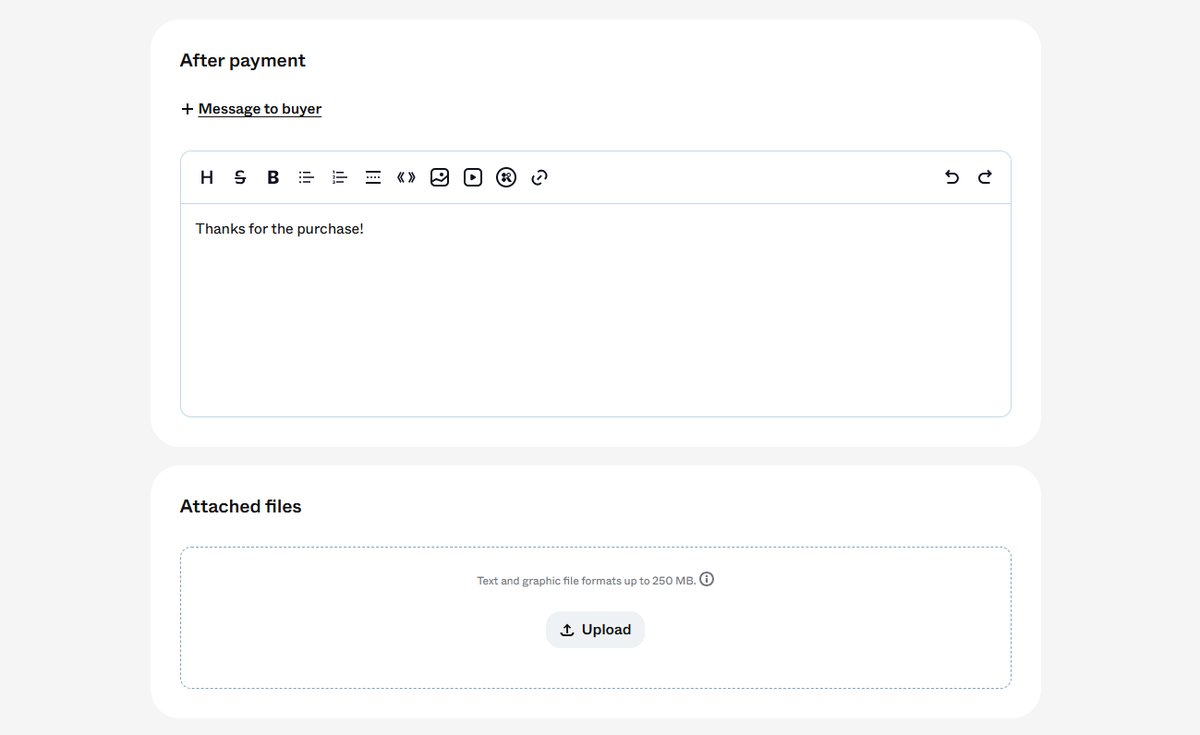The image size is (1200, 735).
Task: Click the circular four-dot embed icon
Action: click(506, 178)
